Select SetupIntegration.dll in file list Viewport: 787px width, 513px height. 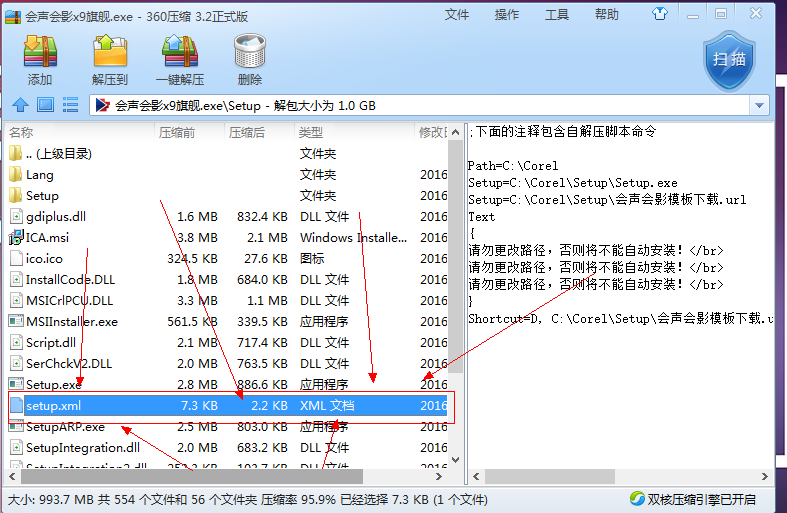pos(83,447)
